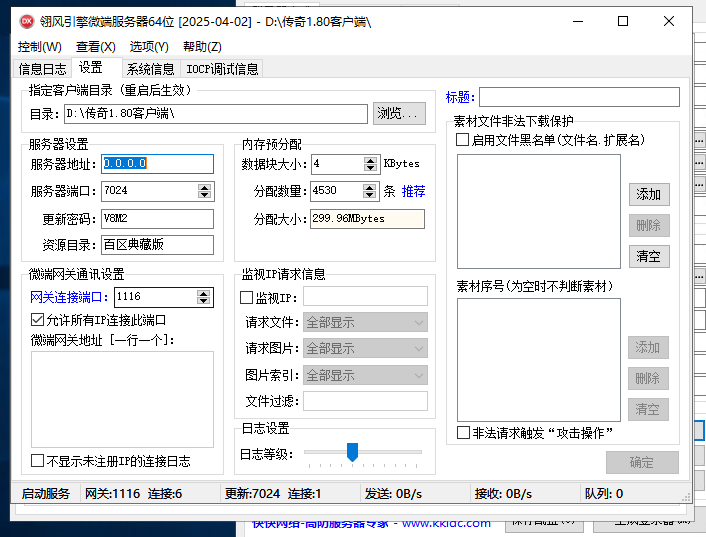Click 清空 button beside blacklist

pyautogui.click(x=649, y=256)
